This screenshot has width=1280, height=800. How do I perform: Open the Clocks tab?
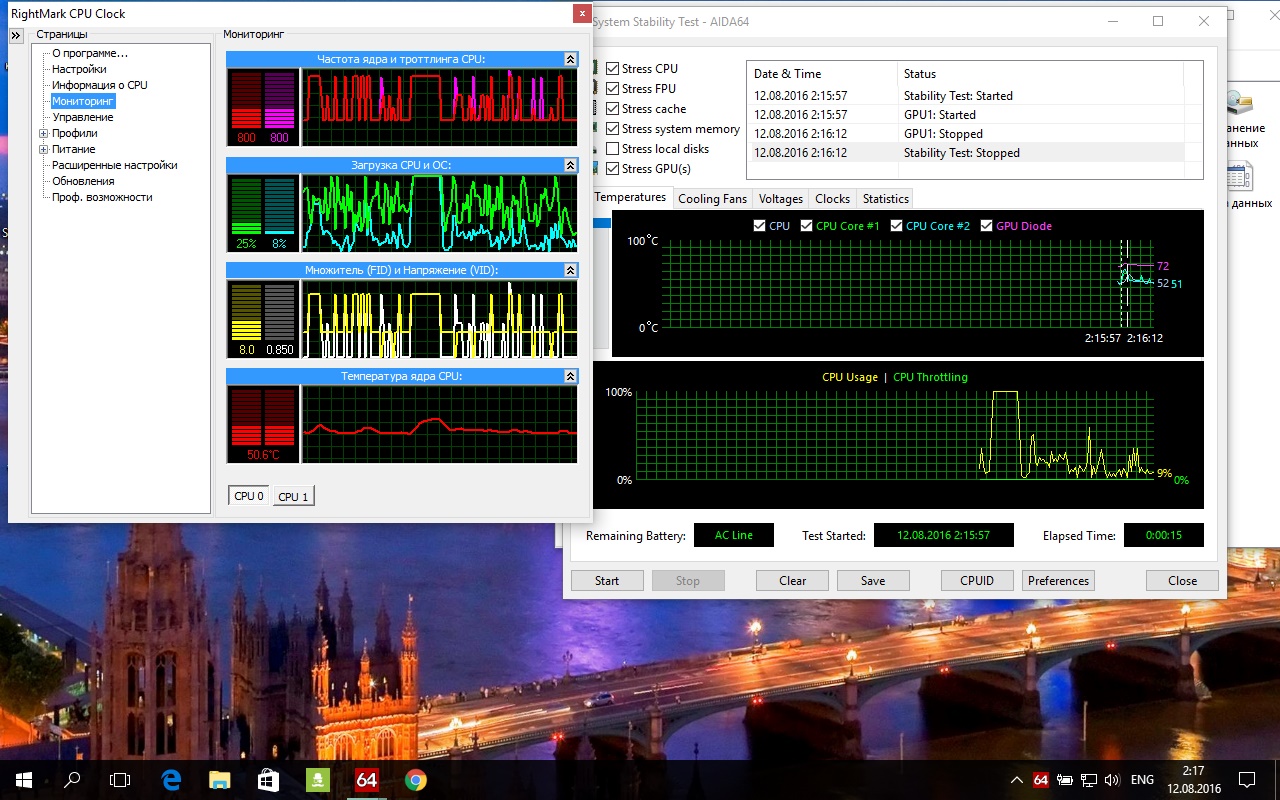tap(832, 198)
